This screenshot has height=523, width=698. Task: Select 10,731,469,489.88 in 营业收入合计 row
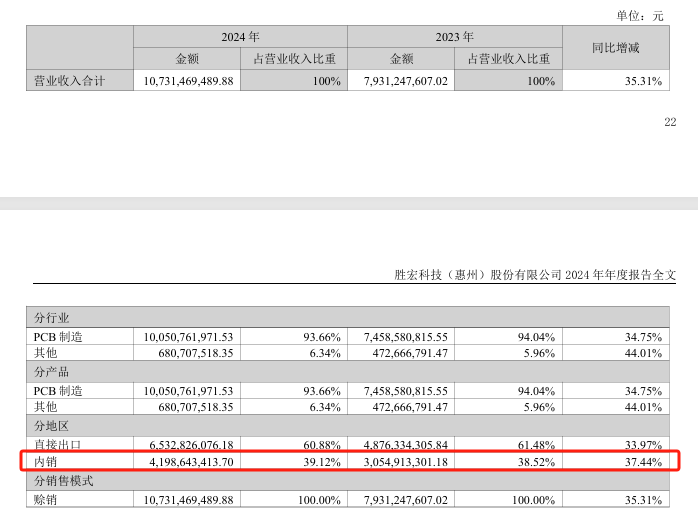tap(188, 81)
